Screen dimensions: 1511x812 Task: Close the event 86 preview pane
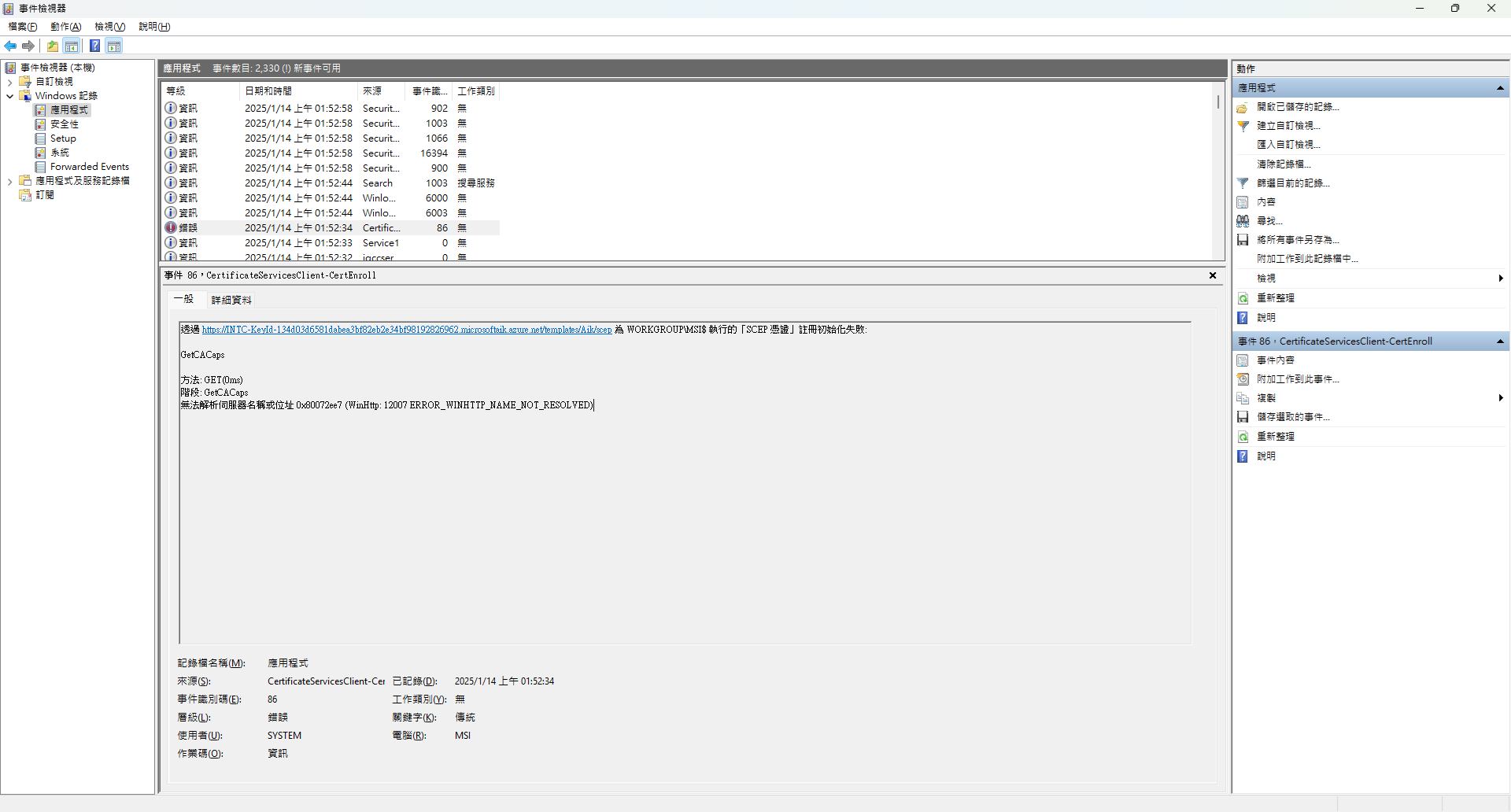1213,275
